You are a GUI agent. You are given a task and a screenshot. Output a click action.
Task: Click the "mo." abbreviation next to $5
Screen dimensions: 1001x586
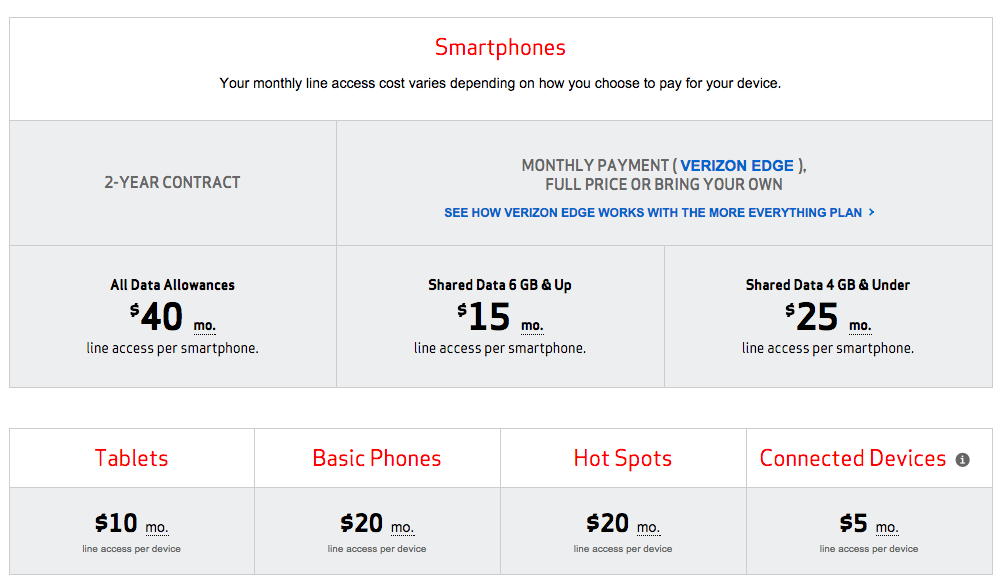coord(887,527)
